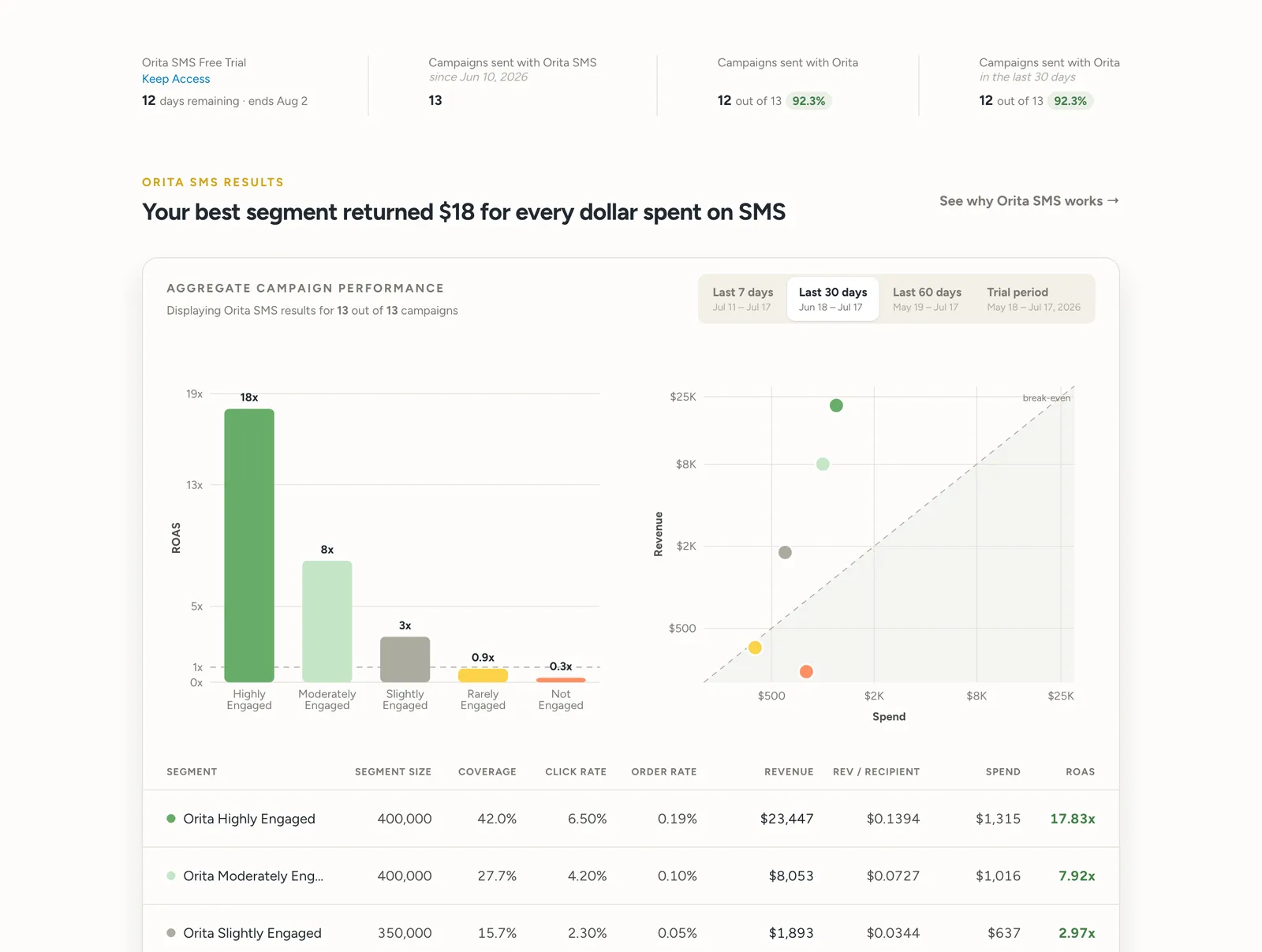Click the 42.0% coverage cell
The image size is (1262, 952).
coord(497,819)
